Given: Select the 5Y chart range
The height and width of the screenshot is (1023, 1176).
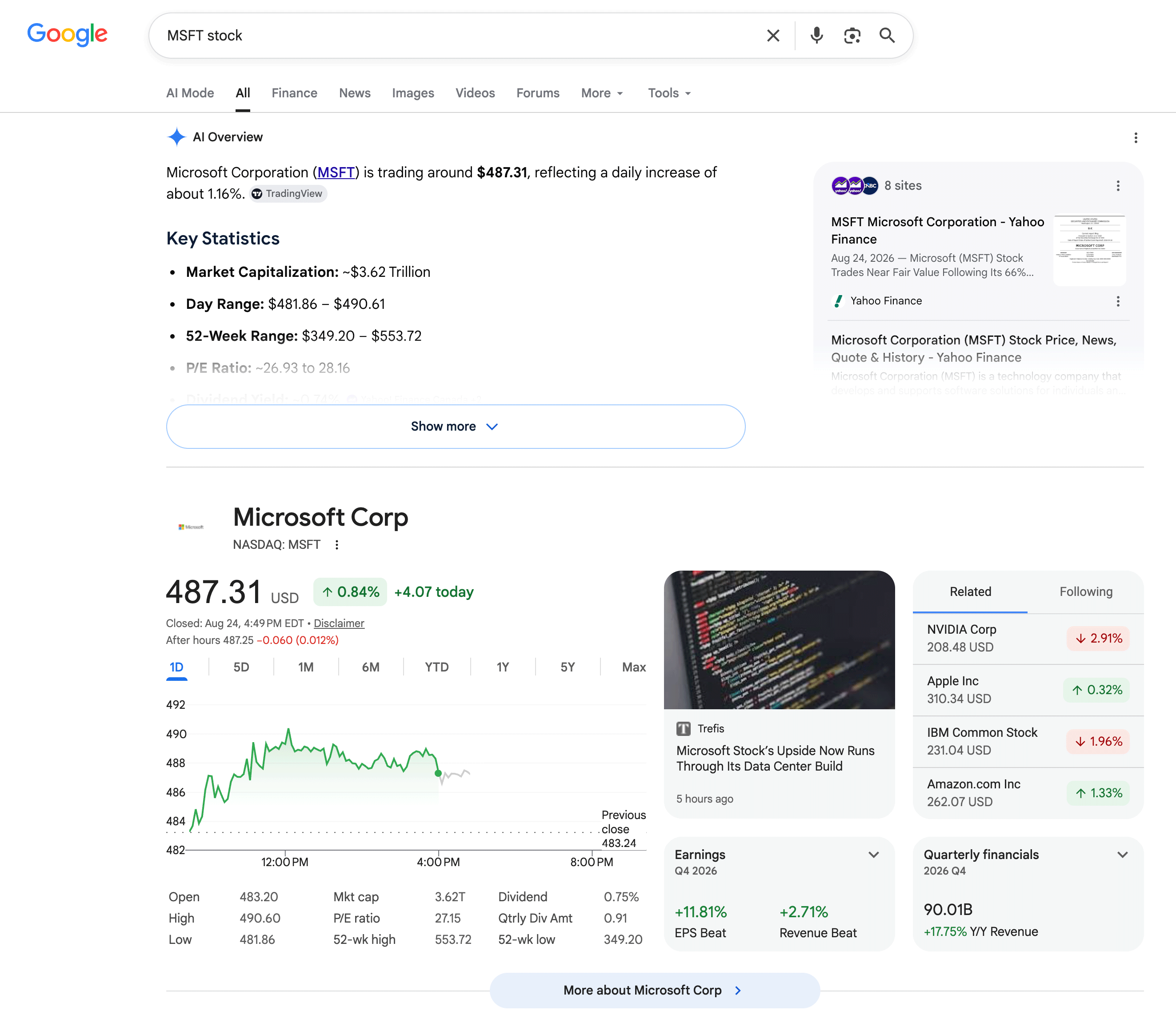Looking at the screenshot, I should tap(568, 667).
